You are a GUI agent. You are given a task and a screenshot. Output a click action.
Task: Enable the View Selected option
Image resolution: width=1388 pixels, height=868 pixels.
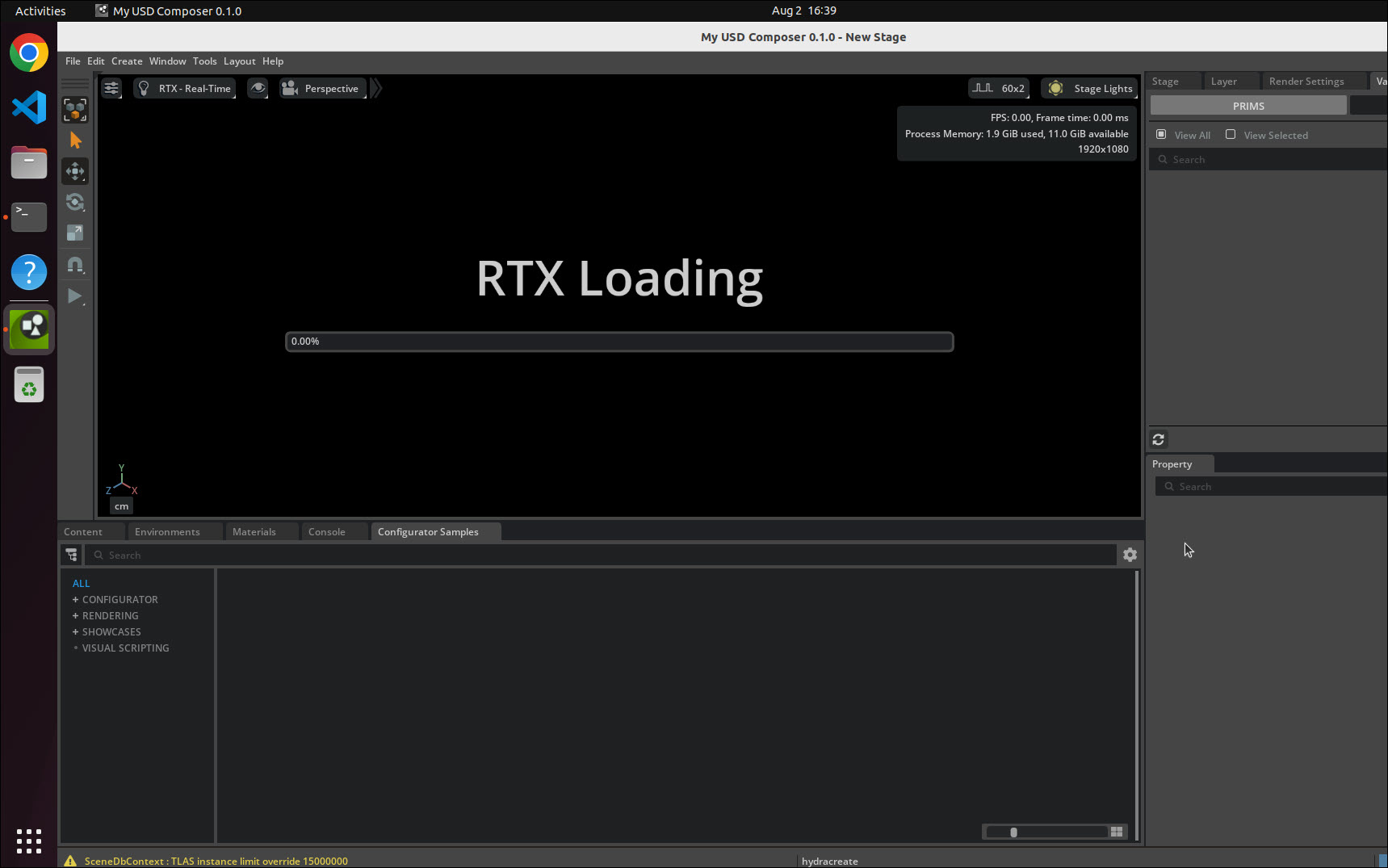pos(1231,135)
